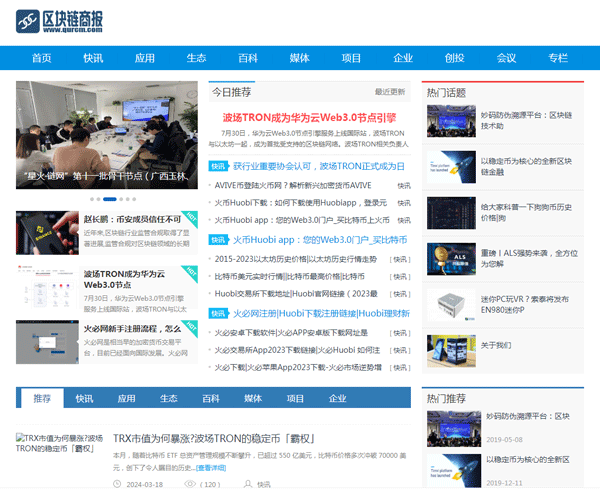The width and height of the screenshot is (600, 490).
Task: Select the first carousel dot
Action: click(x=92, y=199)
